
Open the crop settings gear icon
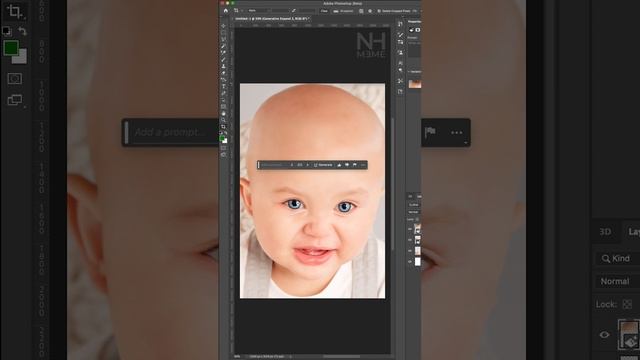(x=370, y=11)
